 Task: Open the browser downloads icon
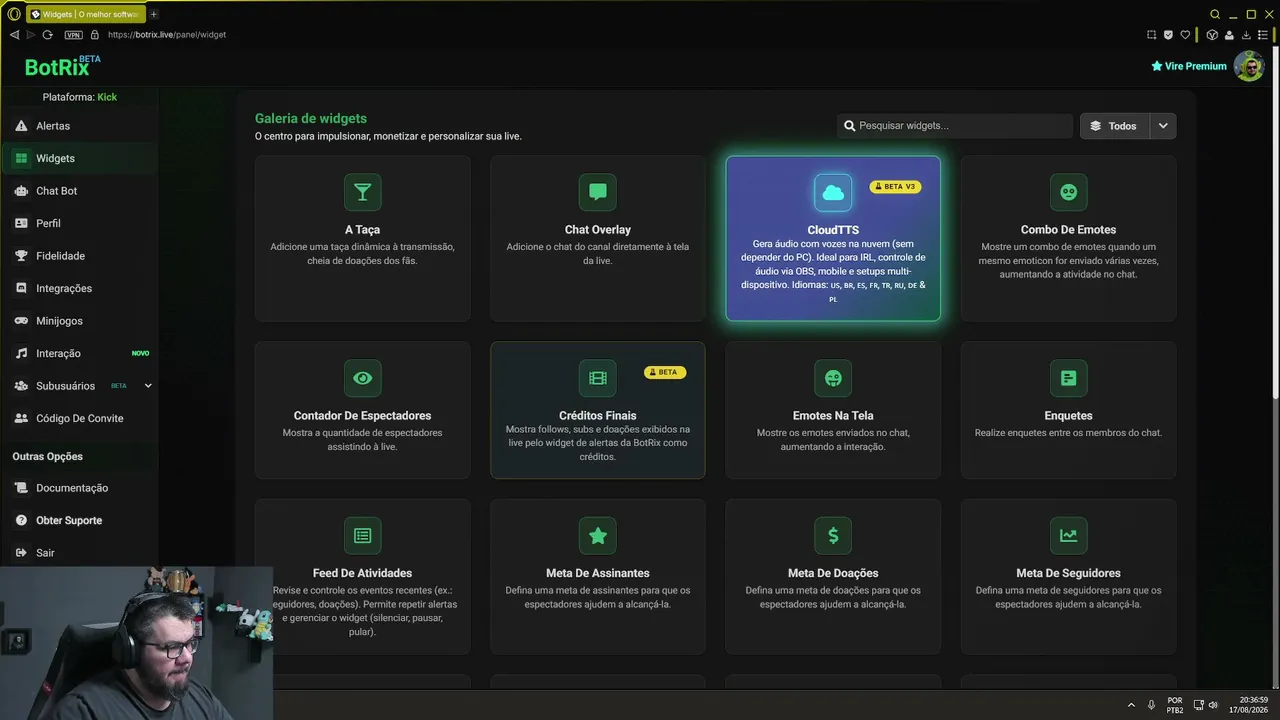coord(1246,35)
